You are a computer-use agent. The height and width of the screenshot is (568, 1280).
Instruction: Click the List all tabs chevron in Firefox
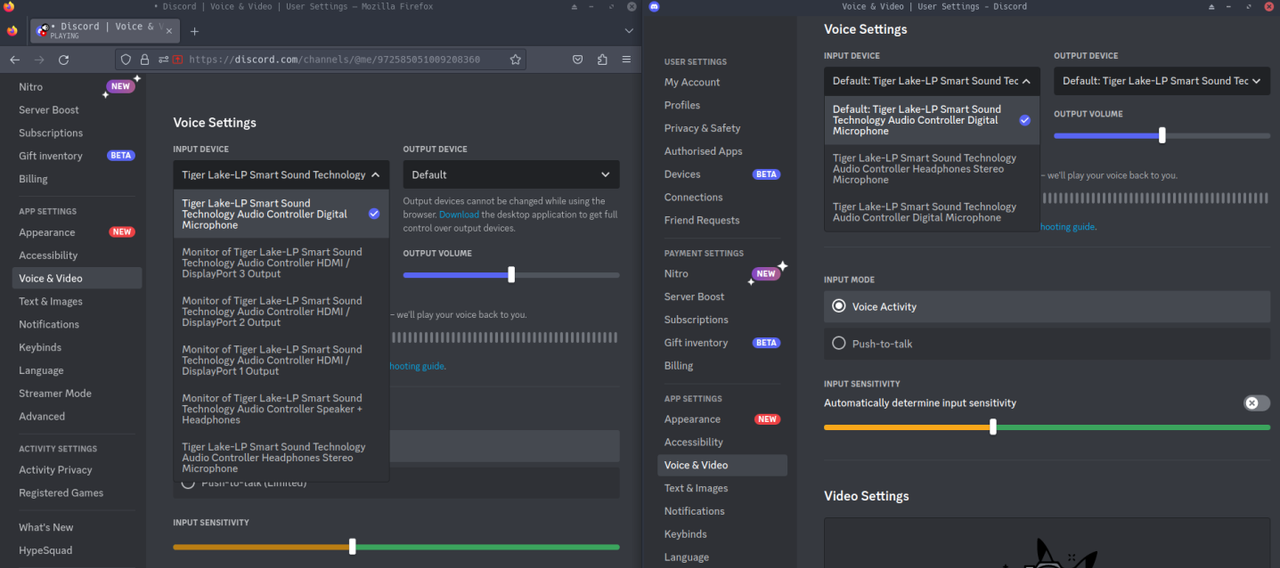tap(628, 31)
